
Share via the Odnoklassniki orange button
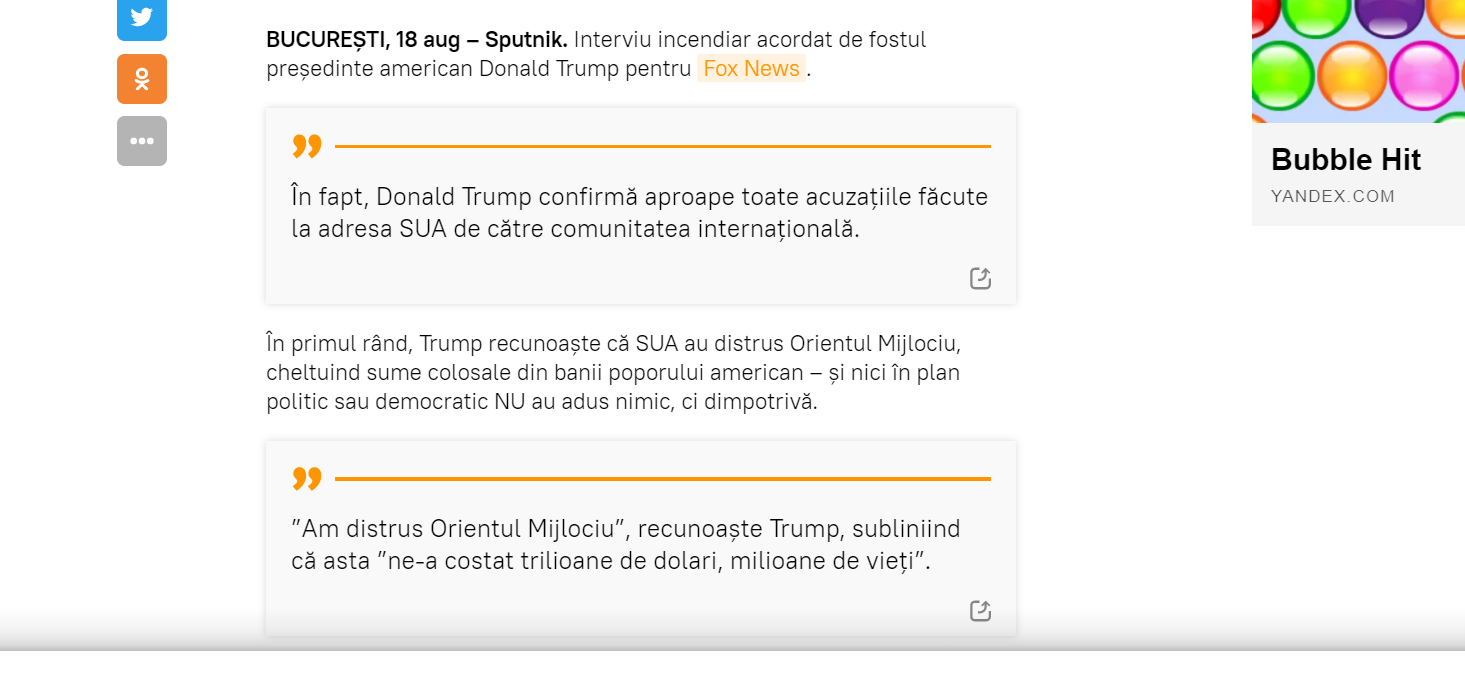point(142,79)
